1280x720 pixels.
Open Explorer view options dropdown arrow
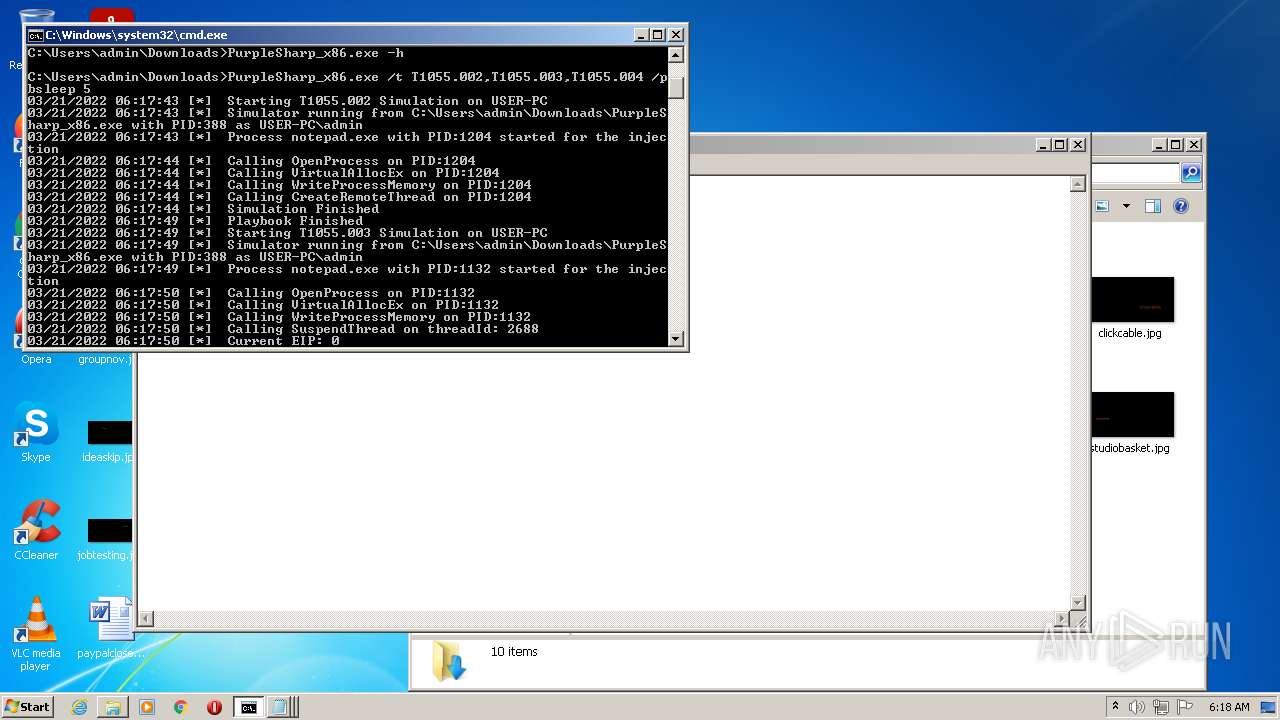pyautogui.click(x=1126, y=206)
